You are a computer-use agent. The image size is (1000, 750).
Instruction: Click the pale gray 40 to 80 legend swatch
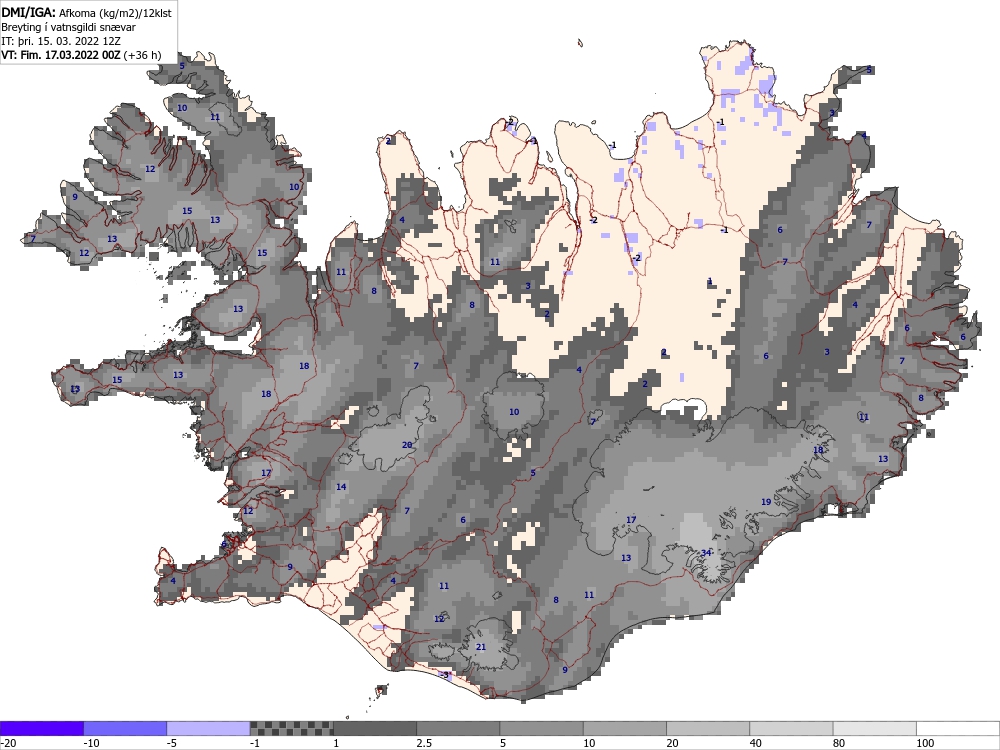point(791,728)
